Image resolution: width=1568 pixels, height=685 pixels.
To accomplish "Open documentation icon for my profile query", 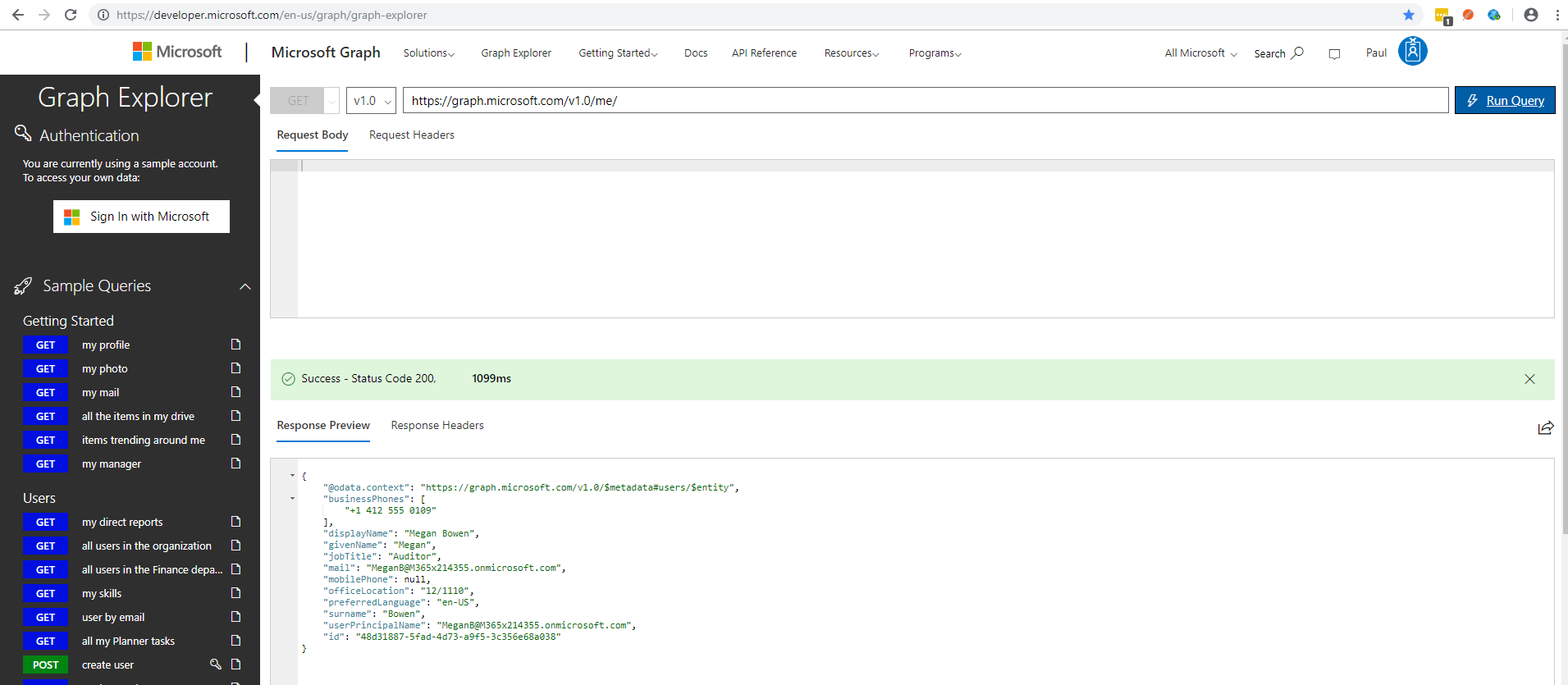I will 235,345.
